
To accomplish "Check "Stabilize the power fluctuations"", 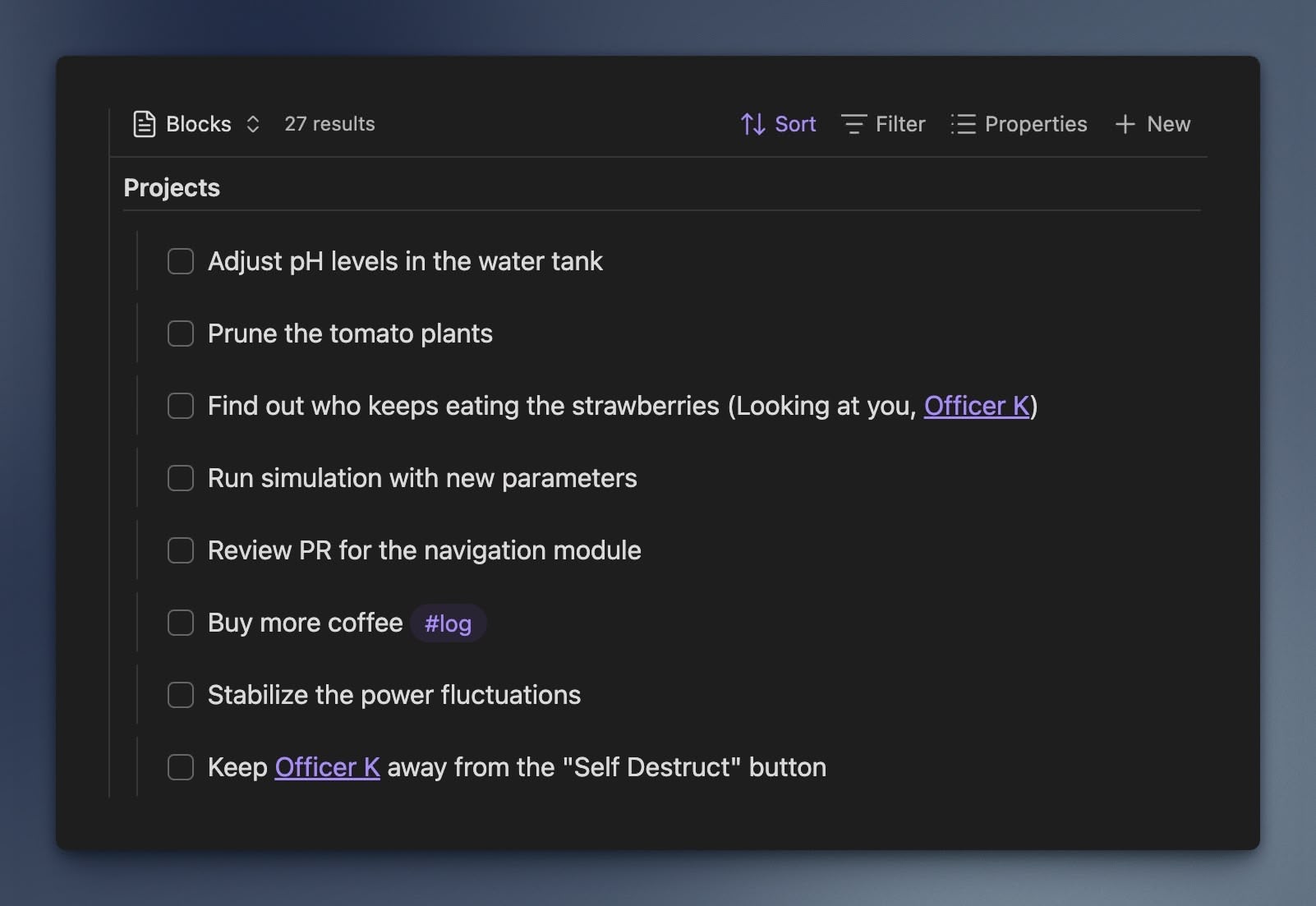I will (x=180, y=695).
